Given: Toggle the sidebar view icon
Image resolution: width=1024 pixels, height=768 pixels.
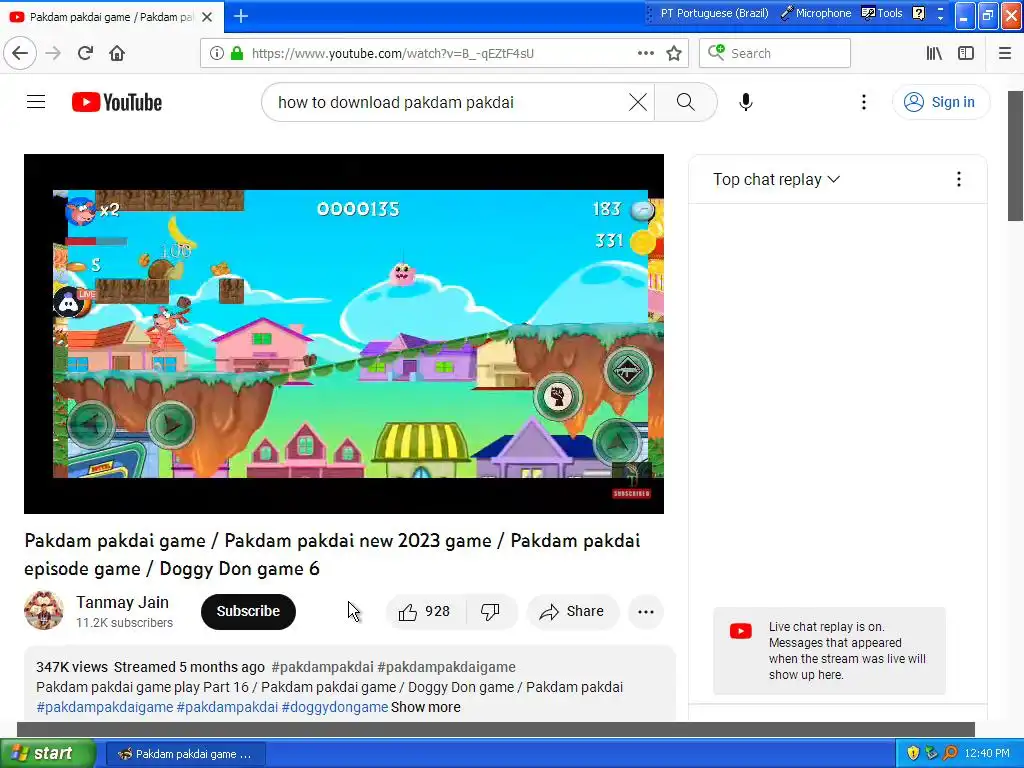Looking at the screenshot, I should click(x=966, y=54).
